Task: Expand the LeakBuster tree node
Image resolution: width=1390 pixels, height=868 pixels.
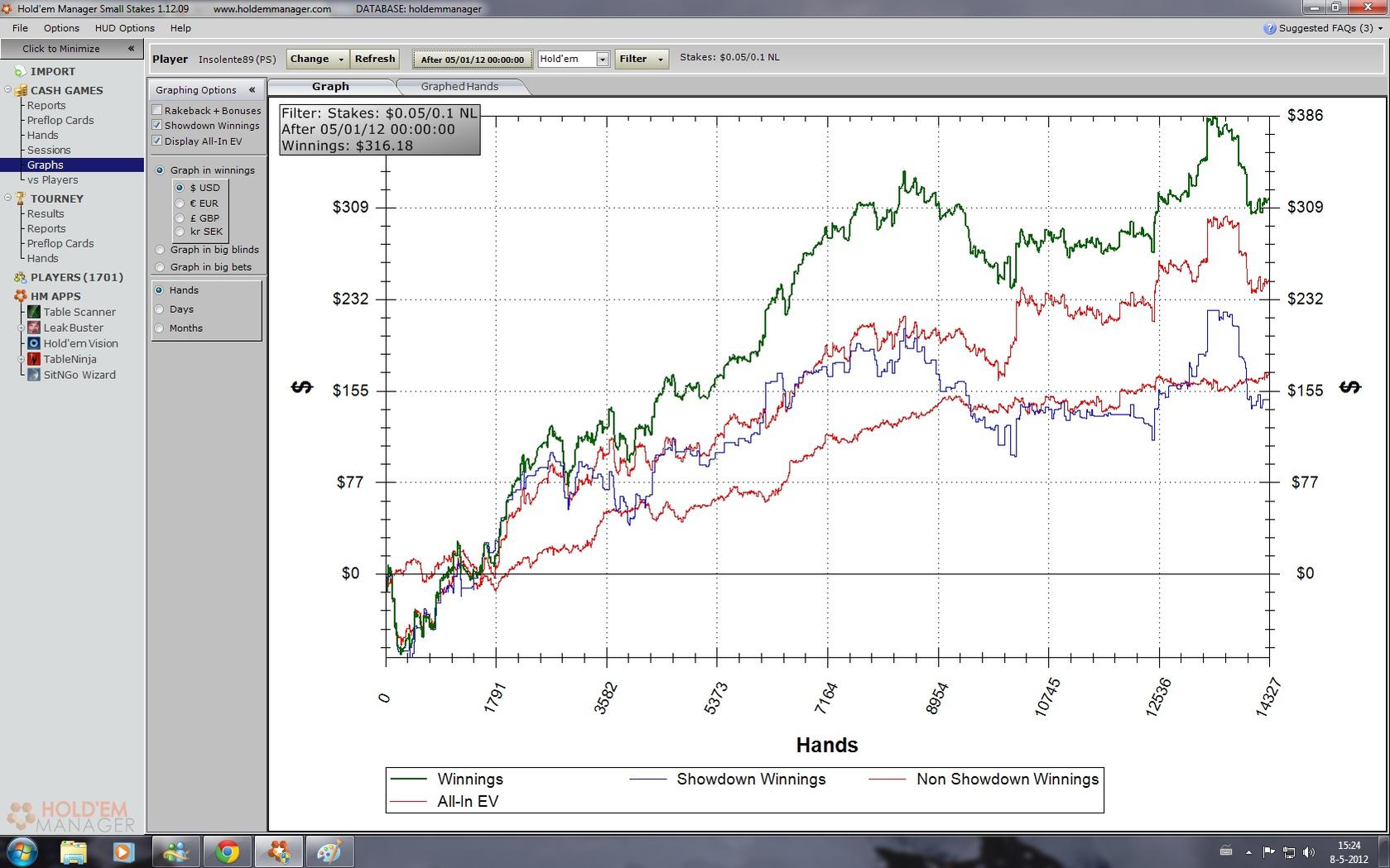Action: coord(22,328)
